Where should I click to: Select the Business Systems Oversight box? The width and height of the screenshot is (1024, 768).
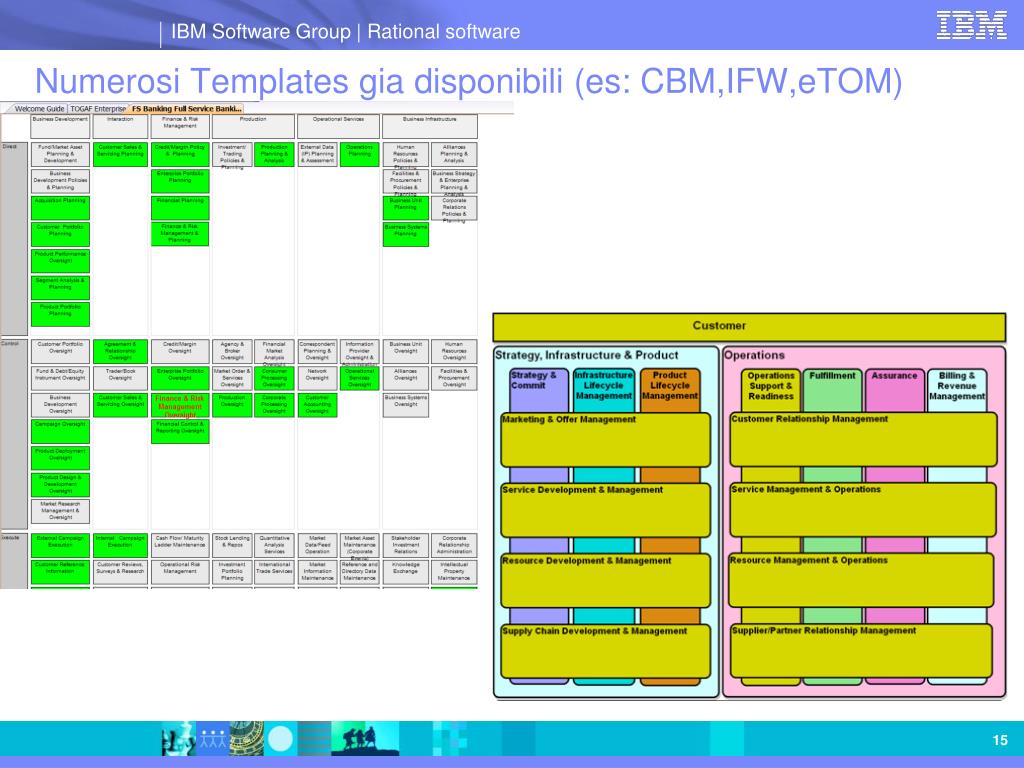[406, 405]
